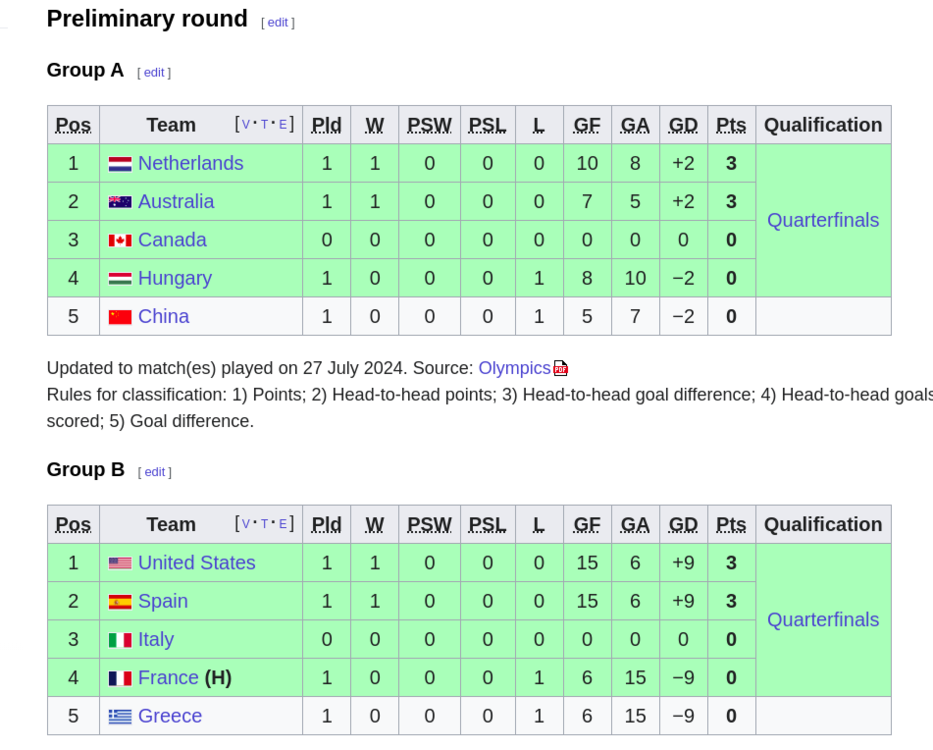Click the Group B template edit 'E' link
933x750 pixels.
(x=283, y=525)
